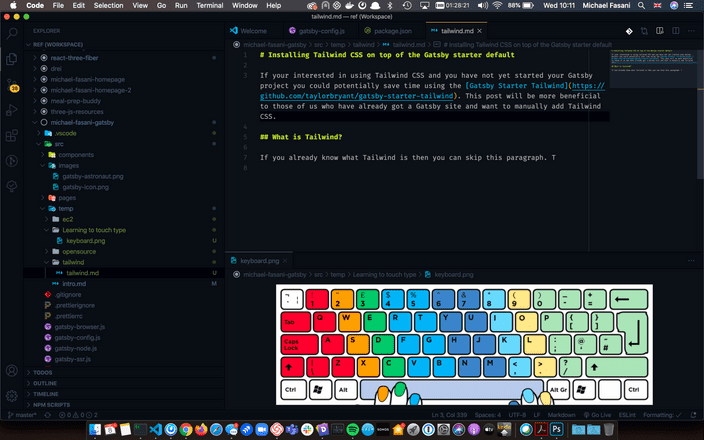Change LF end-of-line sequence

[537, 415]
